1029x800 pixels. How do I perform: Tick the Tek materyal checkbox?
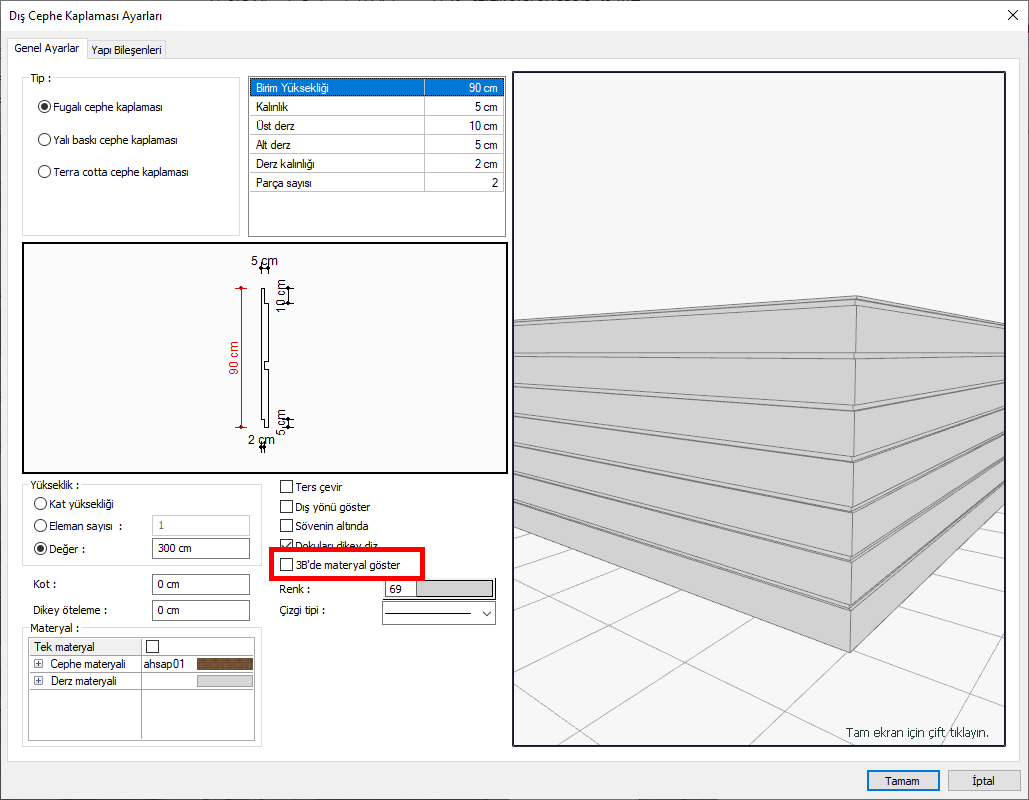pos(152,647)
